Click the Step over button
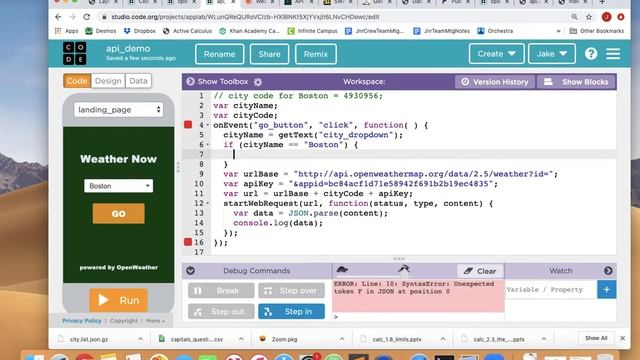The height and width of the screenshot is (360, 640). [291, 291]
